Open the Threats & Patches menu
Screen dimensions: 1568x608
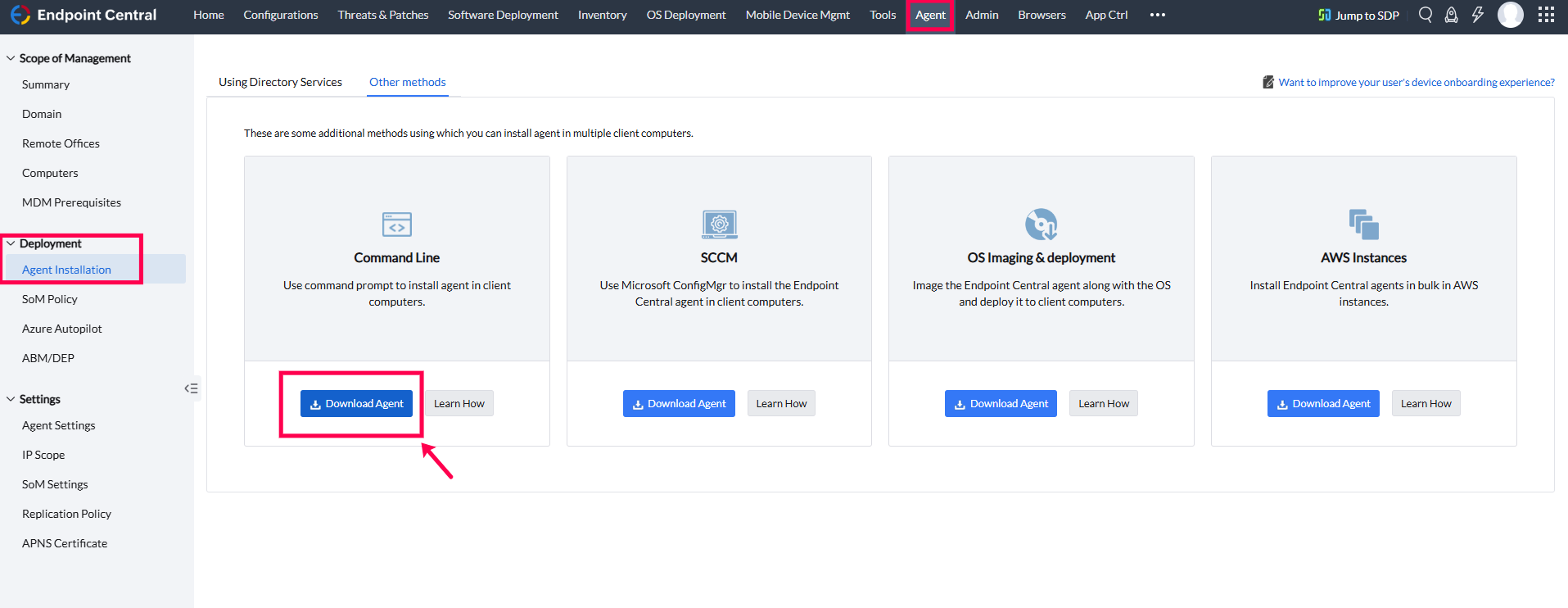point(383,15)
